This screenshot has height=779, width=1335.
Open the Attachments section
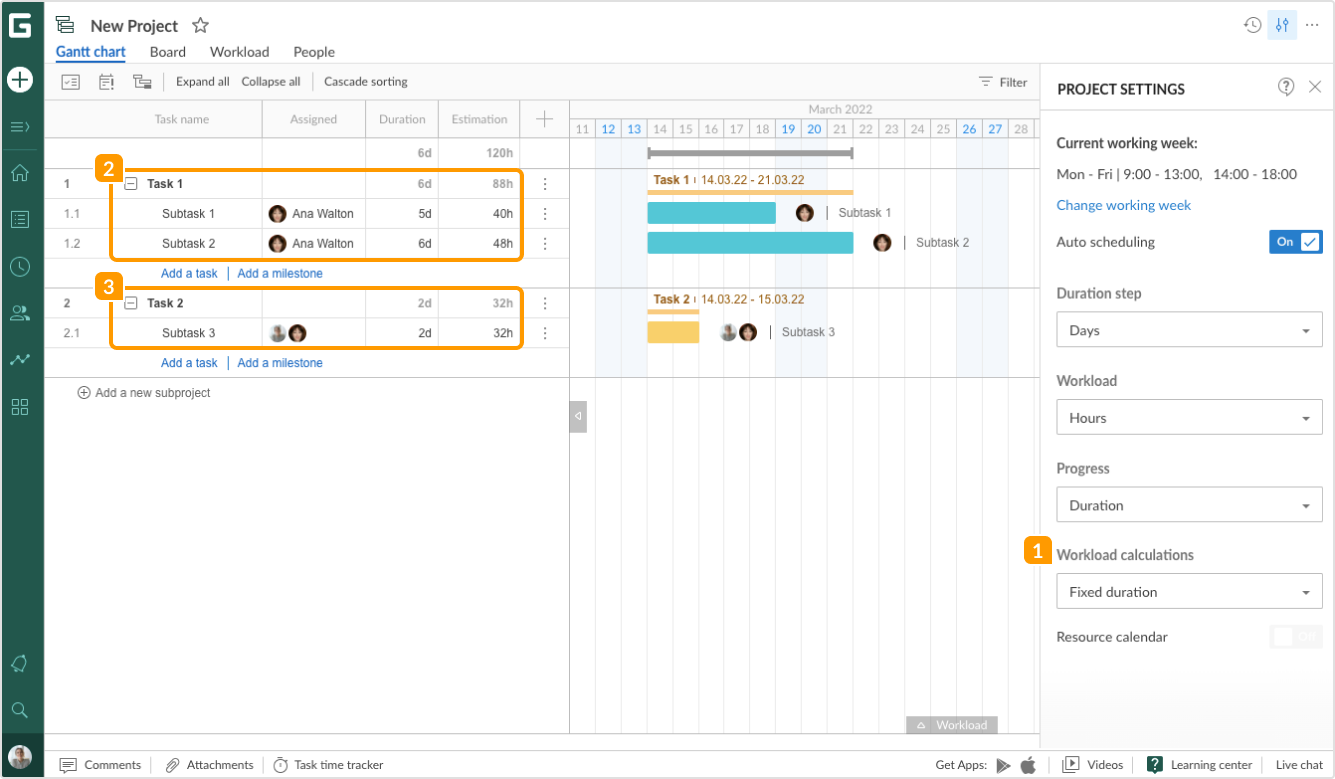pos(209,765)
